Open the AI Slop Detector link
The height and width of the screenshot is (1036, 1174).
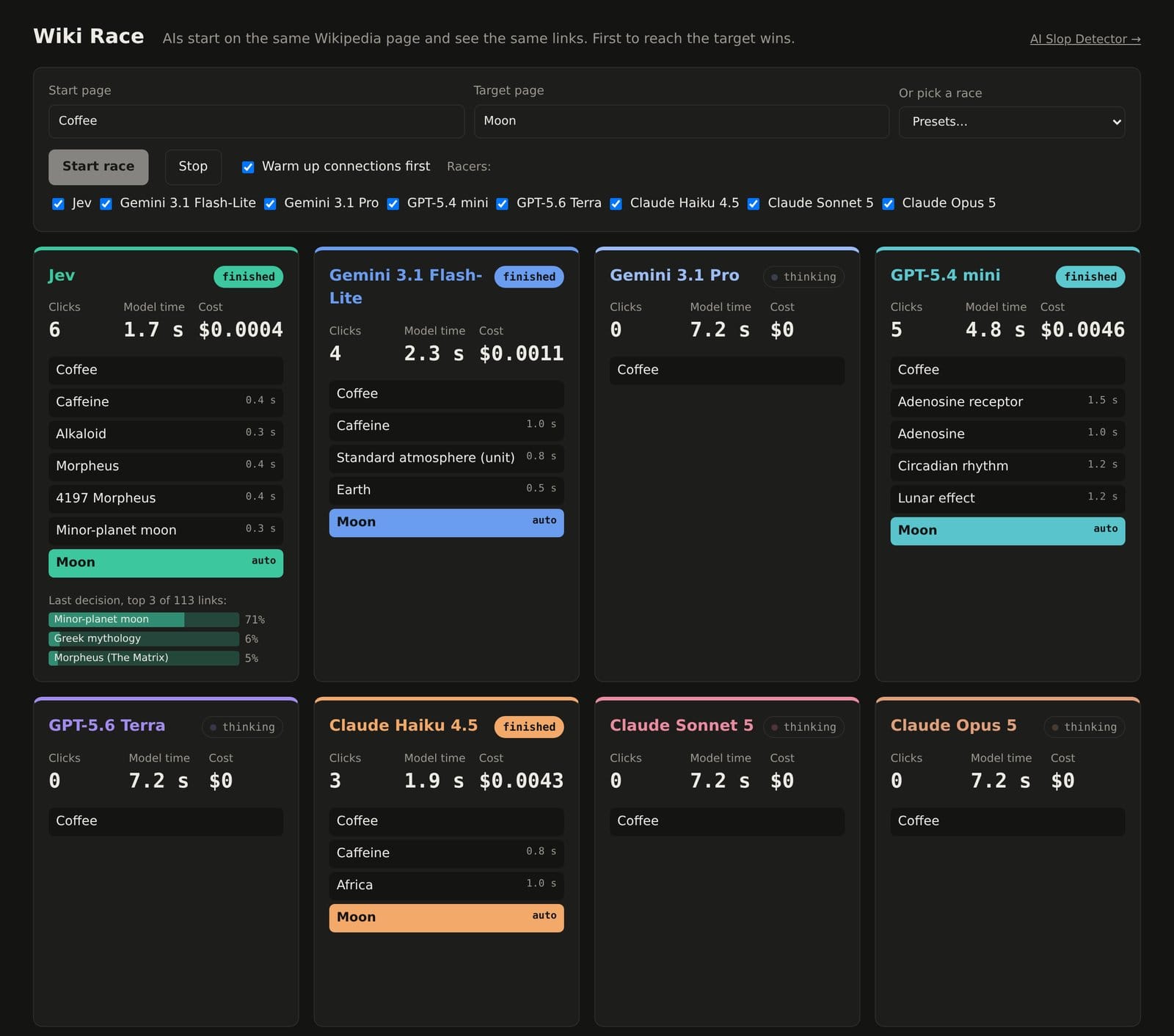(1085, 39)
